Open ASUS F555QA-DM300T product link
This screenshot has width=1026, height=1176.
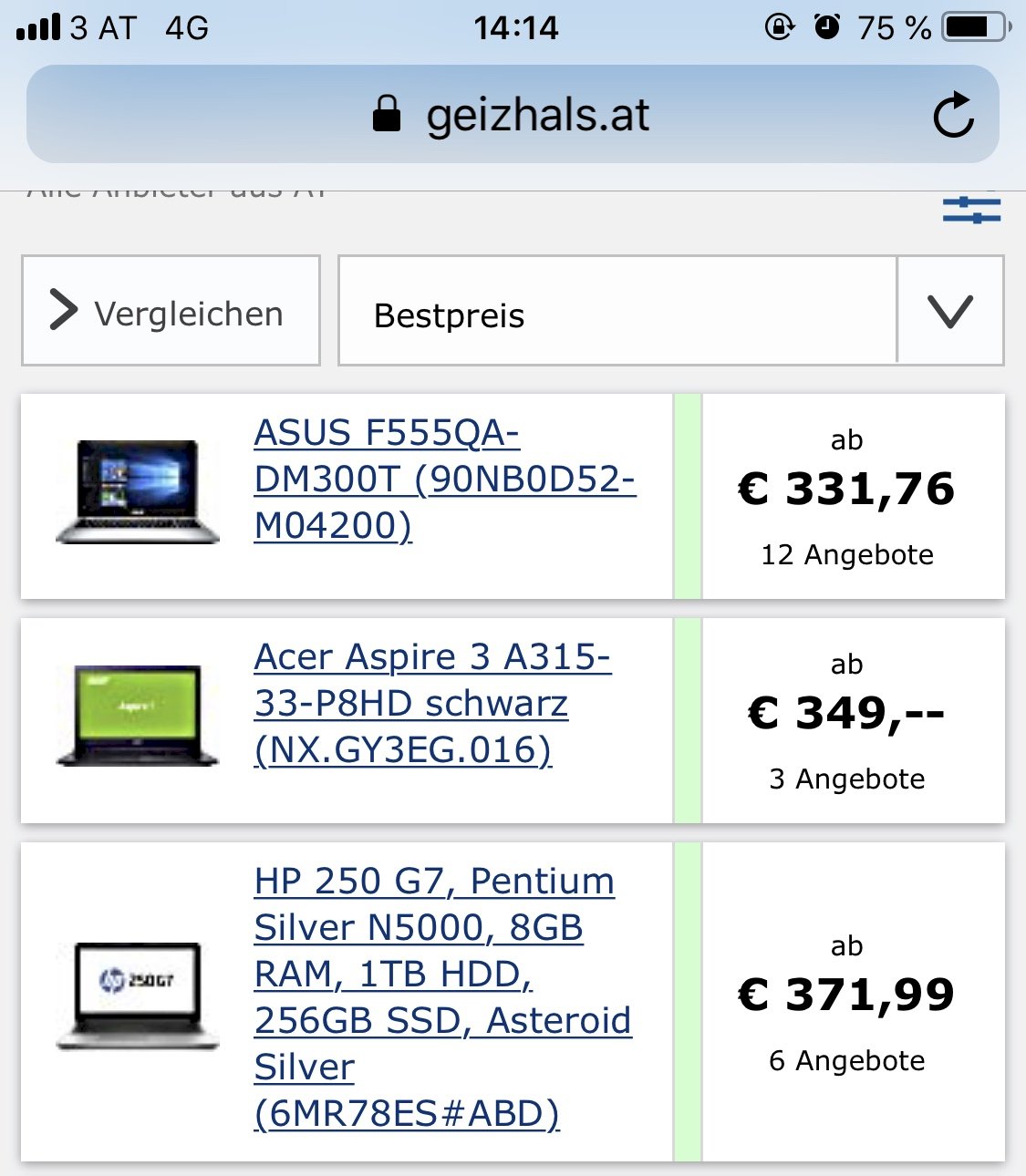point(444,479)
